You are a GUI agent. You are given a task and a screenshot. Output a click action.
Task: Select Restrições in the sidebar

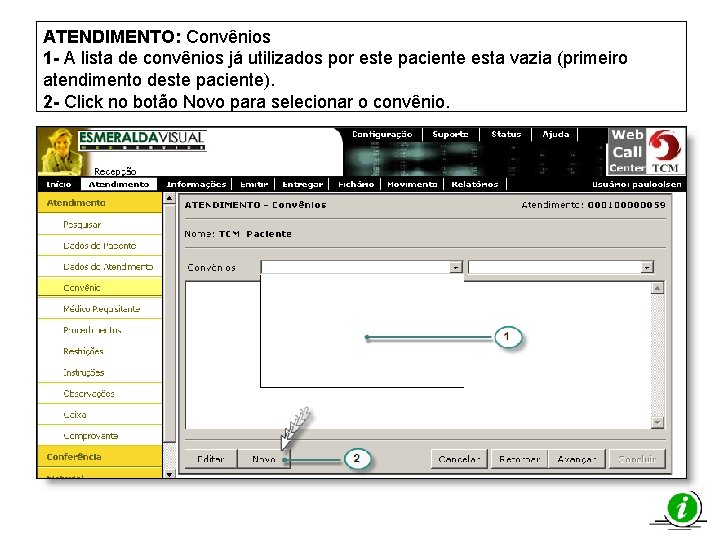(100, 351)
